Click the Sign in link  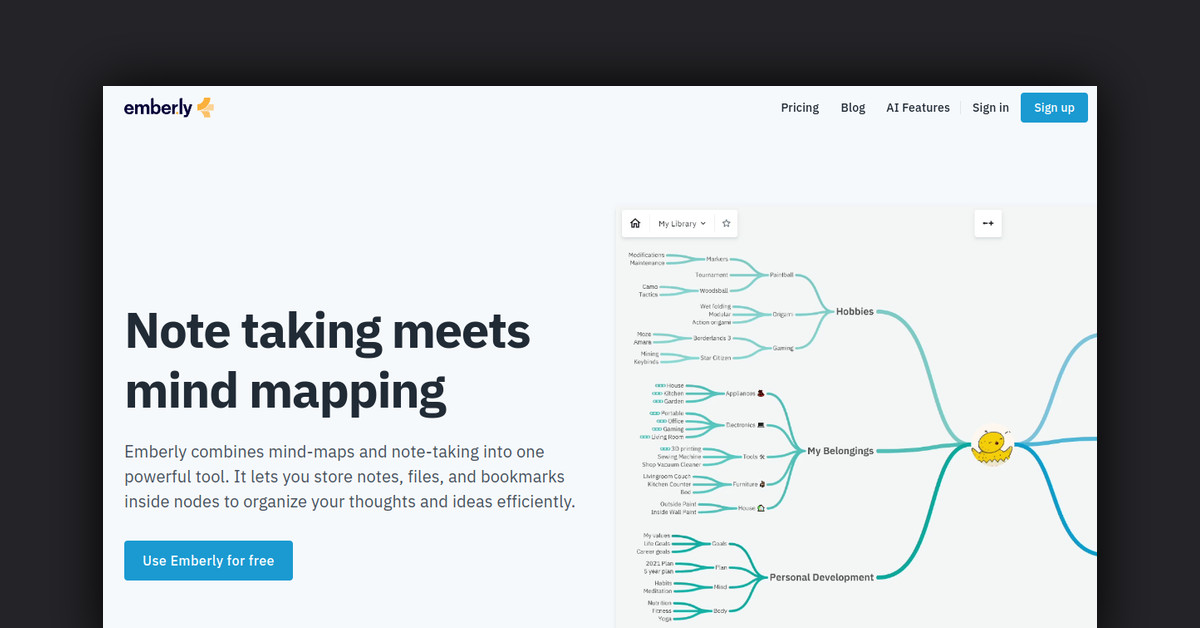tap(990, 108)
